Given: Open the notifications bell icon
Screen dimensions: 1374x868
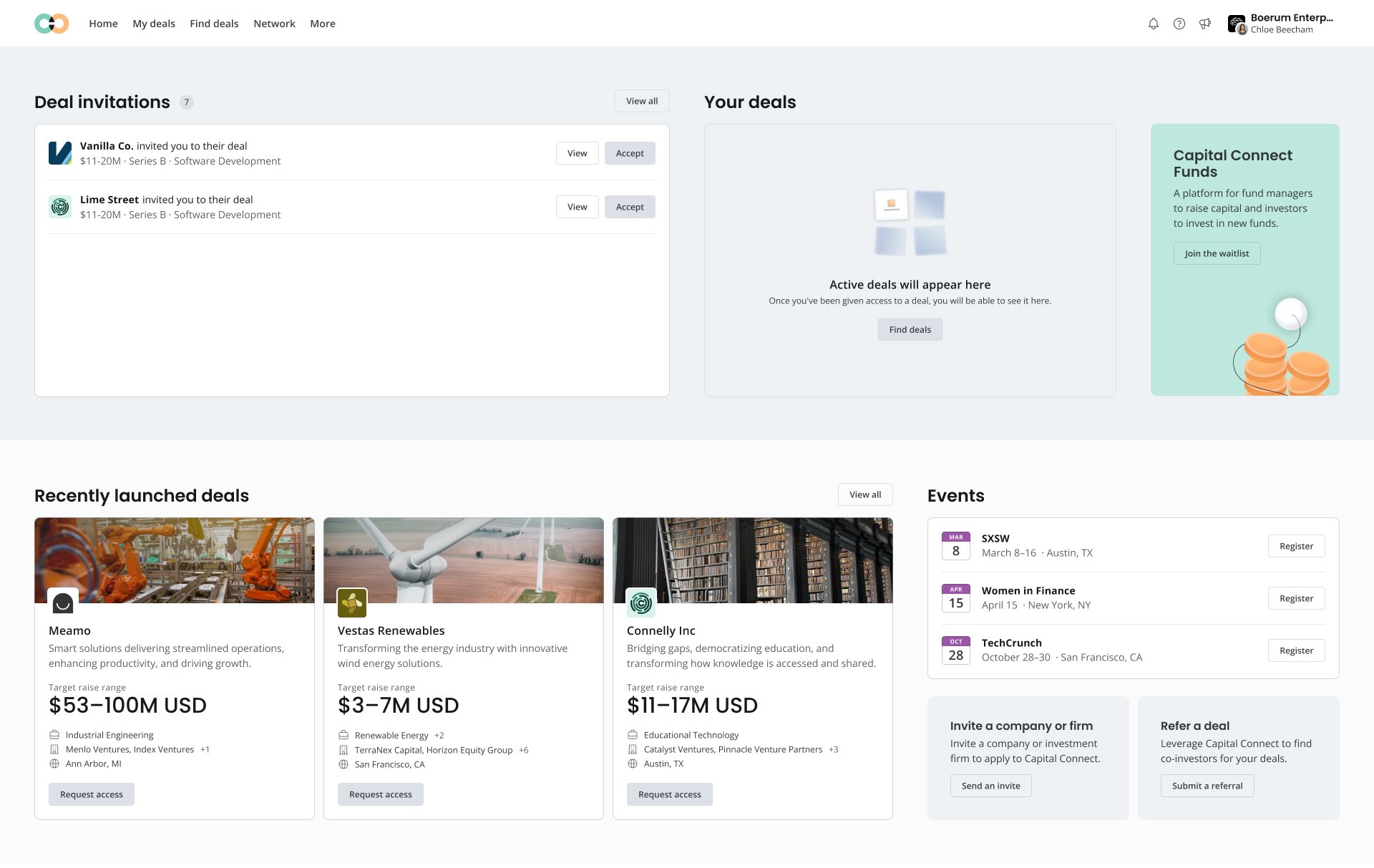Looking at the screenshot, I should [1153, 24].
